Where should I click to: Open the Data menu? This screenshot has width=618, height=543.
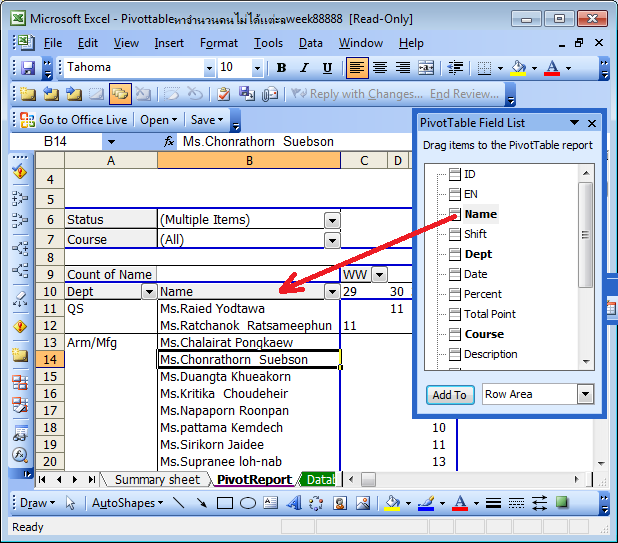tap(310, 43)
